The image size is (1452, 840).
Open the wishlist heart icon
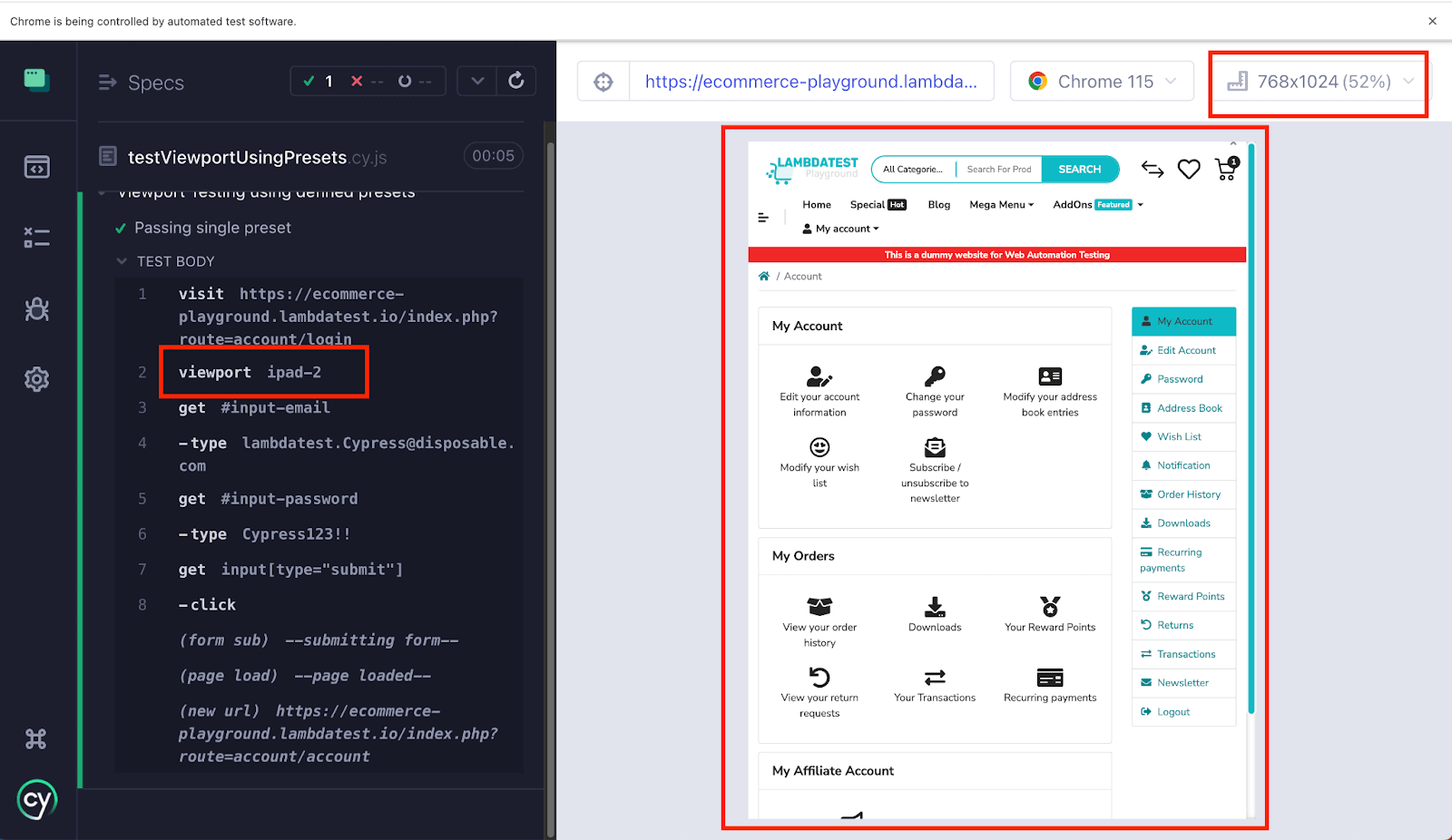[x=1189, y=169]
